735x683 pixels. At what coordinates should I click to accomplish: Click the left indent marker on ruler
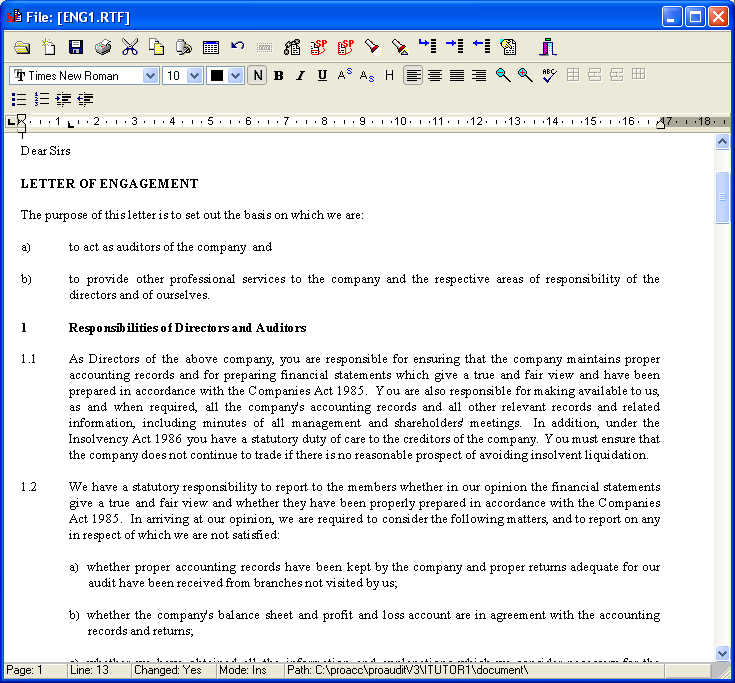click(x=21, y=123)
